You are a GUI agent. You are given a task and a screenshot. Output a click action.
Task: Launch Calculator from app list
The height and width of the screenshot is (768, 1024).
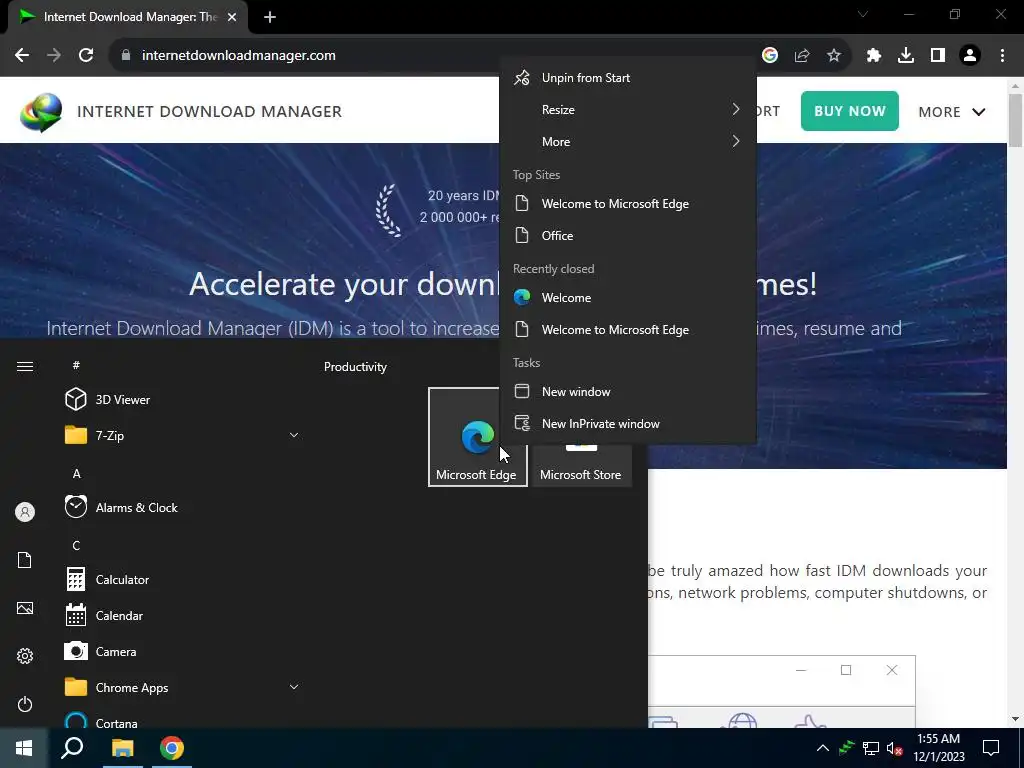click(181, 580)
